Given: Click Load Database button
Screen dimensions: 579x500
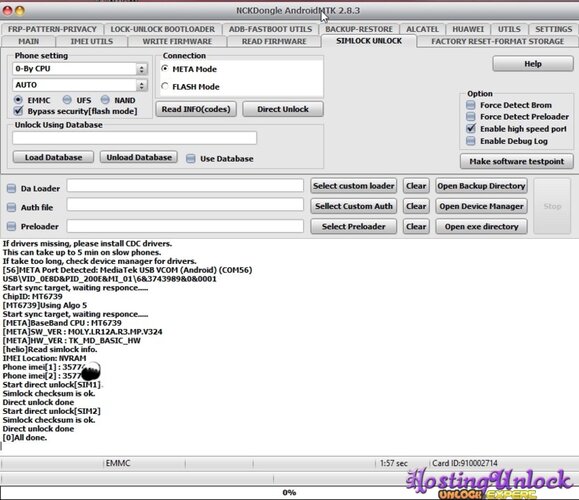Looking at the screenshot, I should coord(54,157).
